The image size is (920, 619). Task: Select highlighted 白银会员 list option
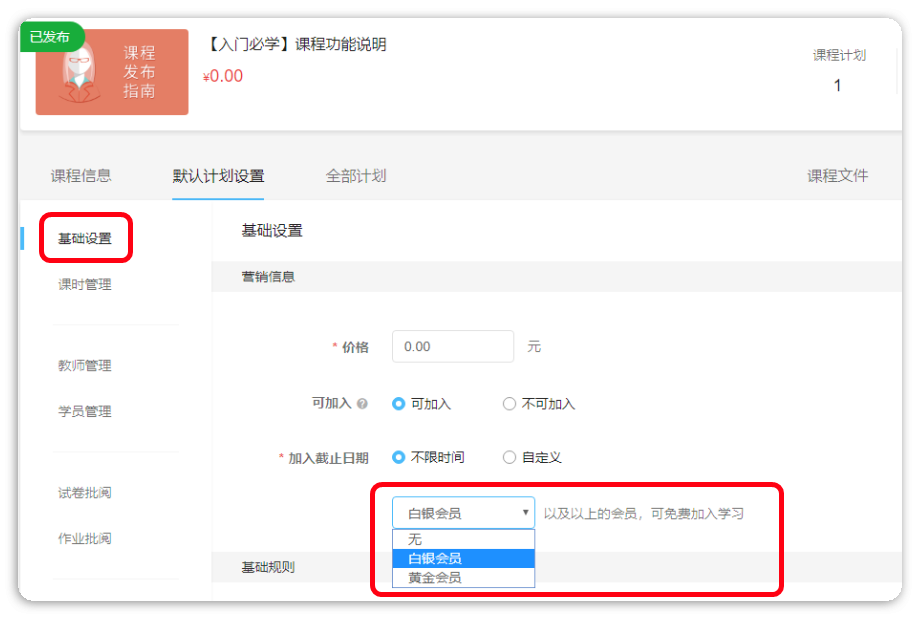[463, 558]
